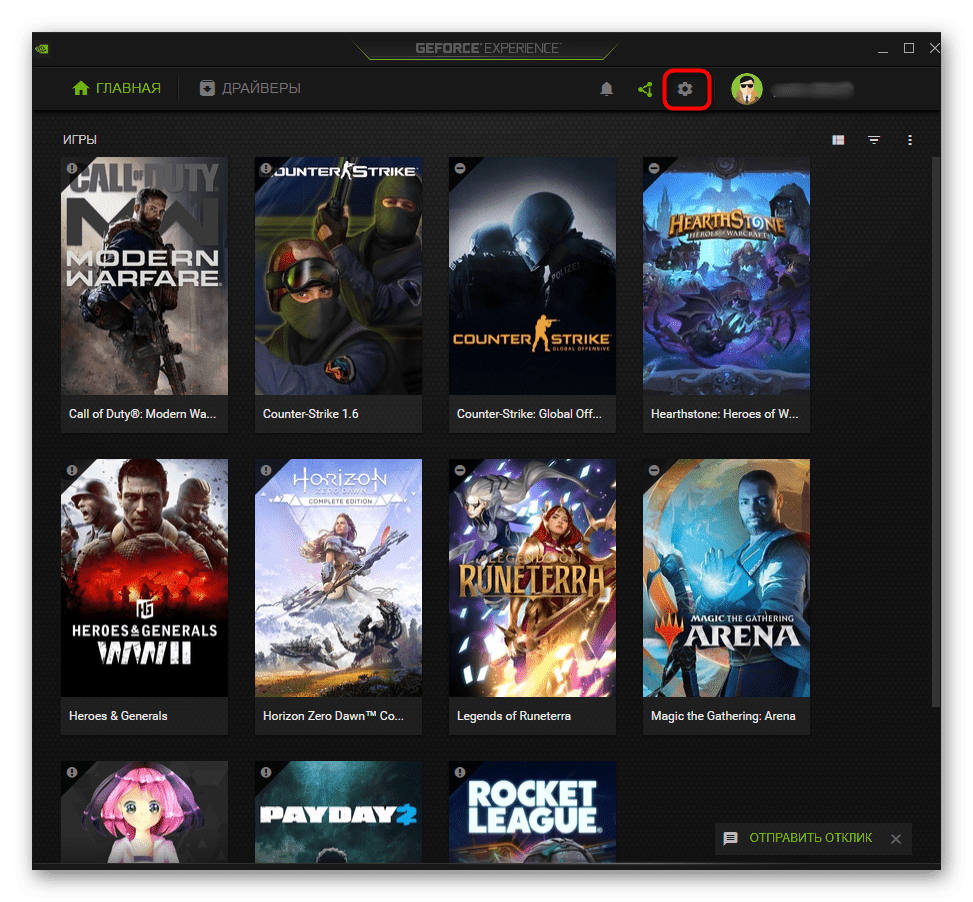Open Horizon Zero Dawn game tile
Screen dimensions: 973x902
coord(338,580)
